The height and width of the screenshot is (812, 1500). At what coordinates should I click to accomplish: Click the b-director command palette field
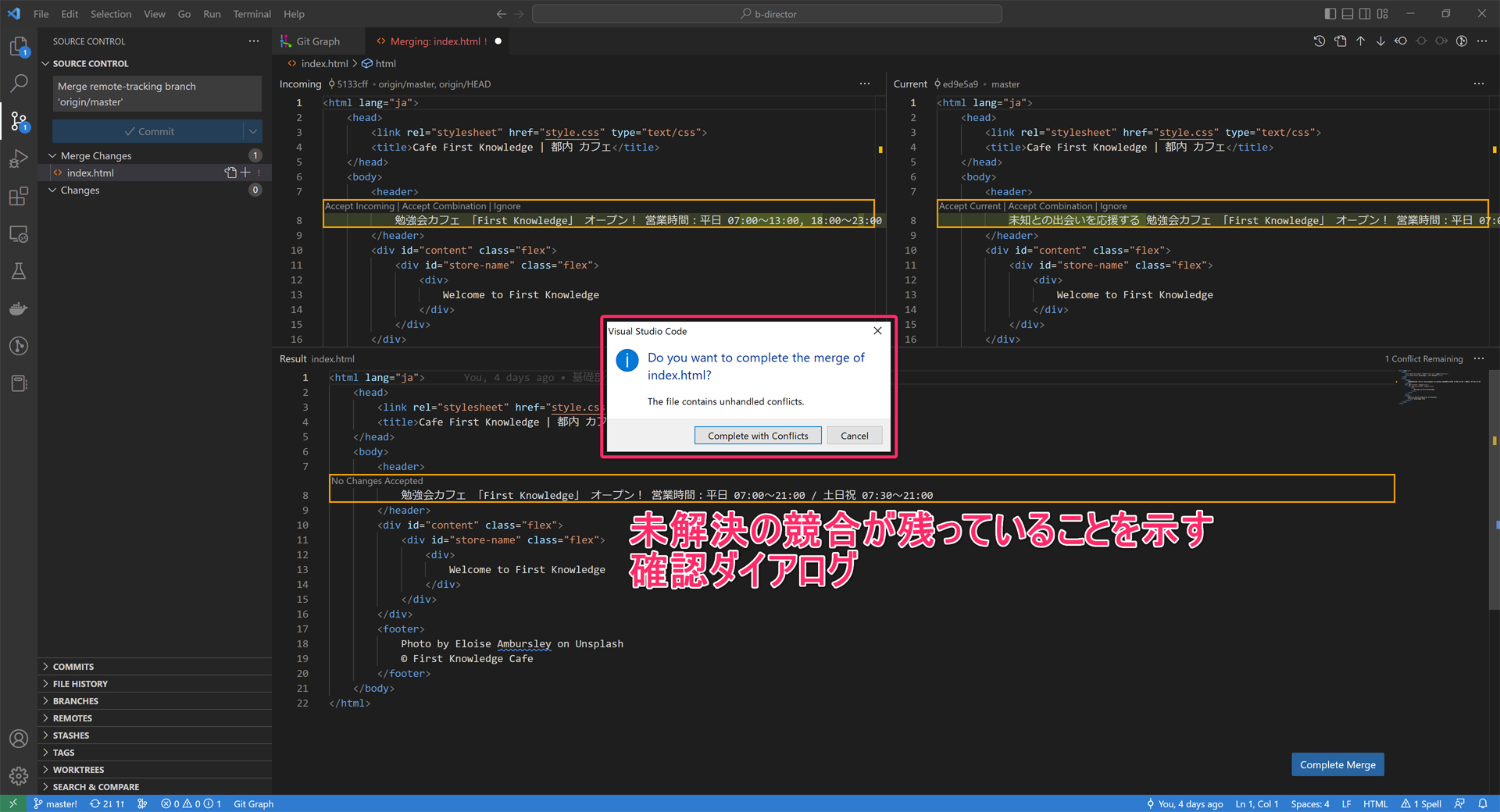pyautogui.click(x=766, y=13)
